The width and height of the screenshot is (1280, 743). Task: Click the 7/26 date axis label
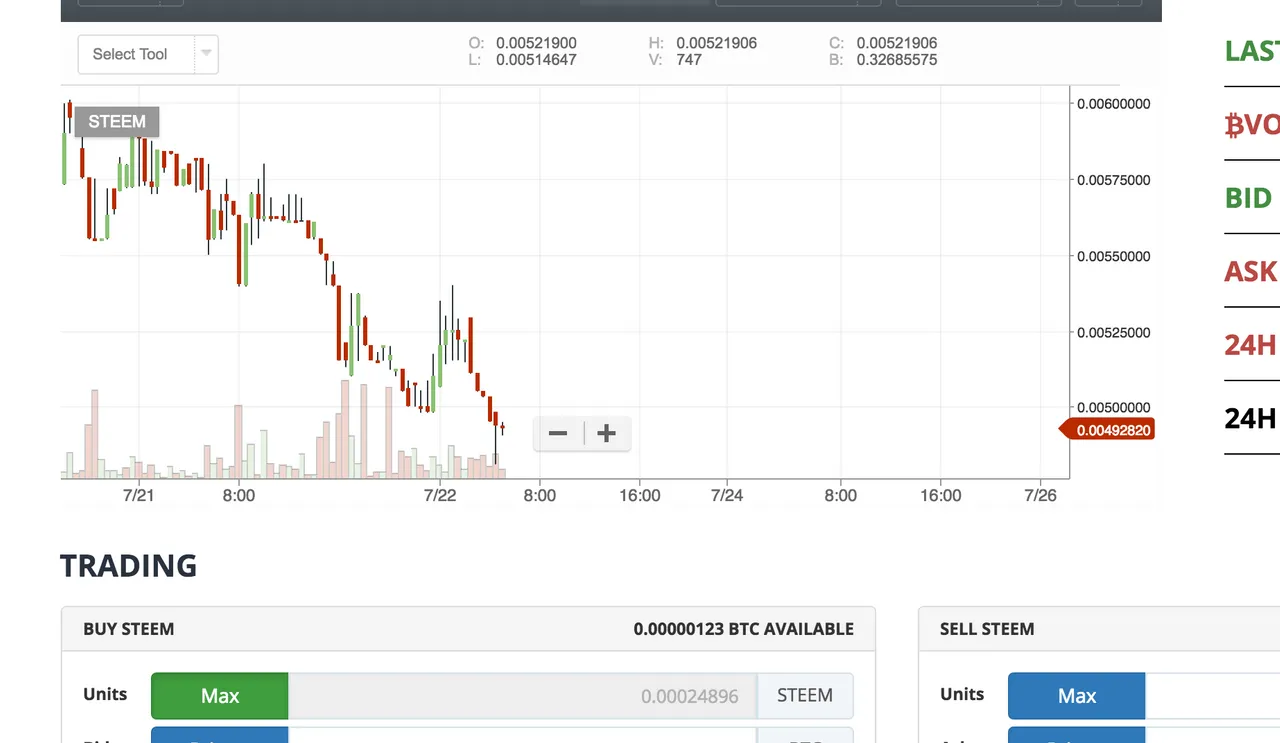pyautogui.click(x=1041, y=495)
